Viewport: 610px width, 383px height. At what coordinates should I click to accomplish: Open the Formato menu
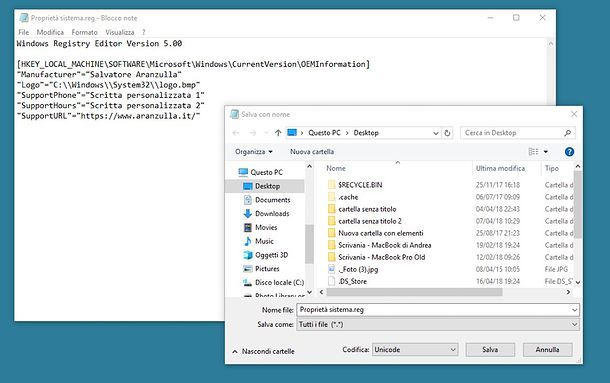click(84, 32)
